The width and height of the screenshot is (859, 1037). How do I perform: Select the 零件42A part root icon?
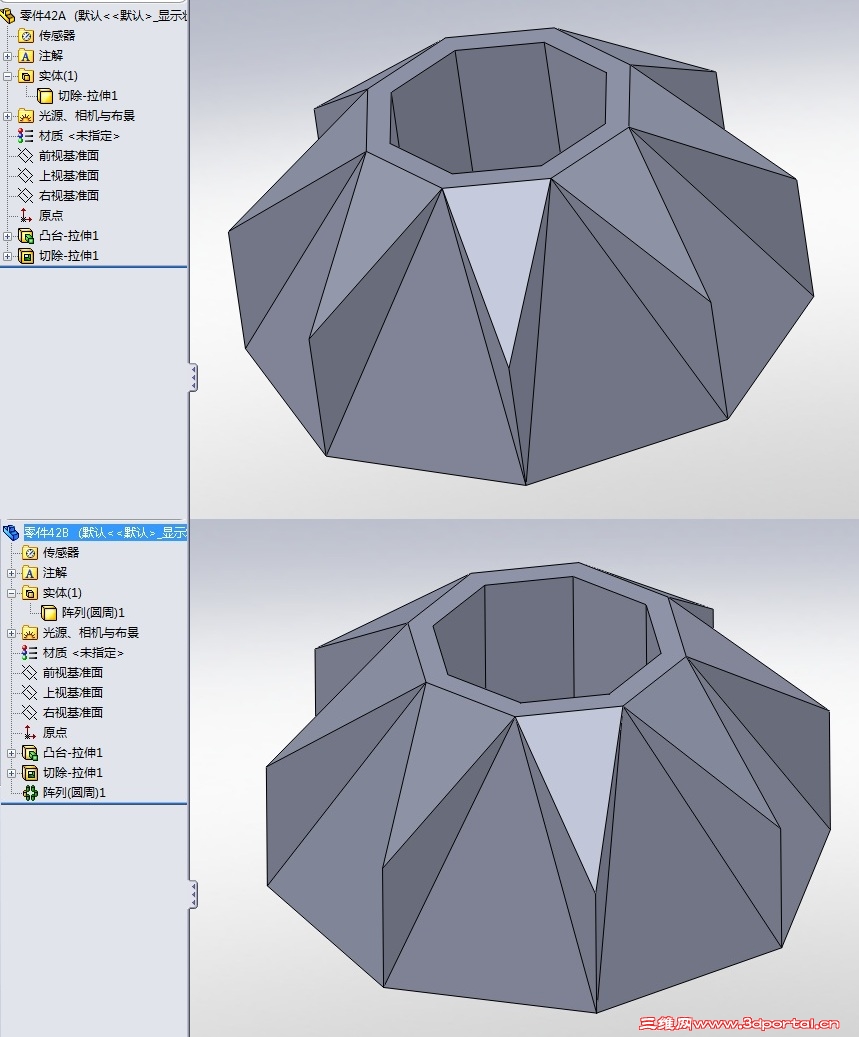coord(7,15)
